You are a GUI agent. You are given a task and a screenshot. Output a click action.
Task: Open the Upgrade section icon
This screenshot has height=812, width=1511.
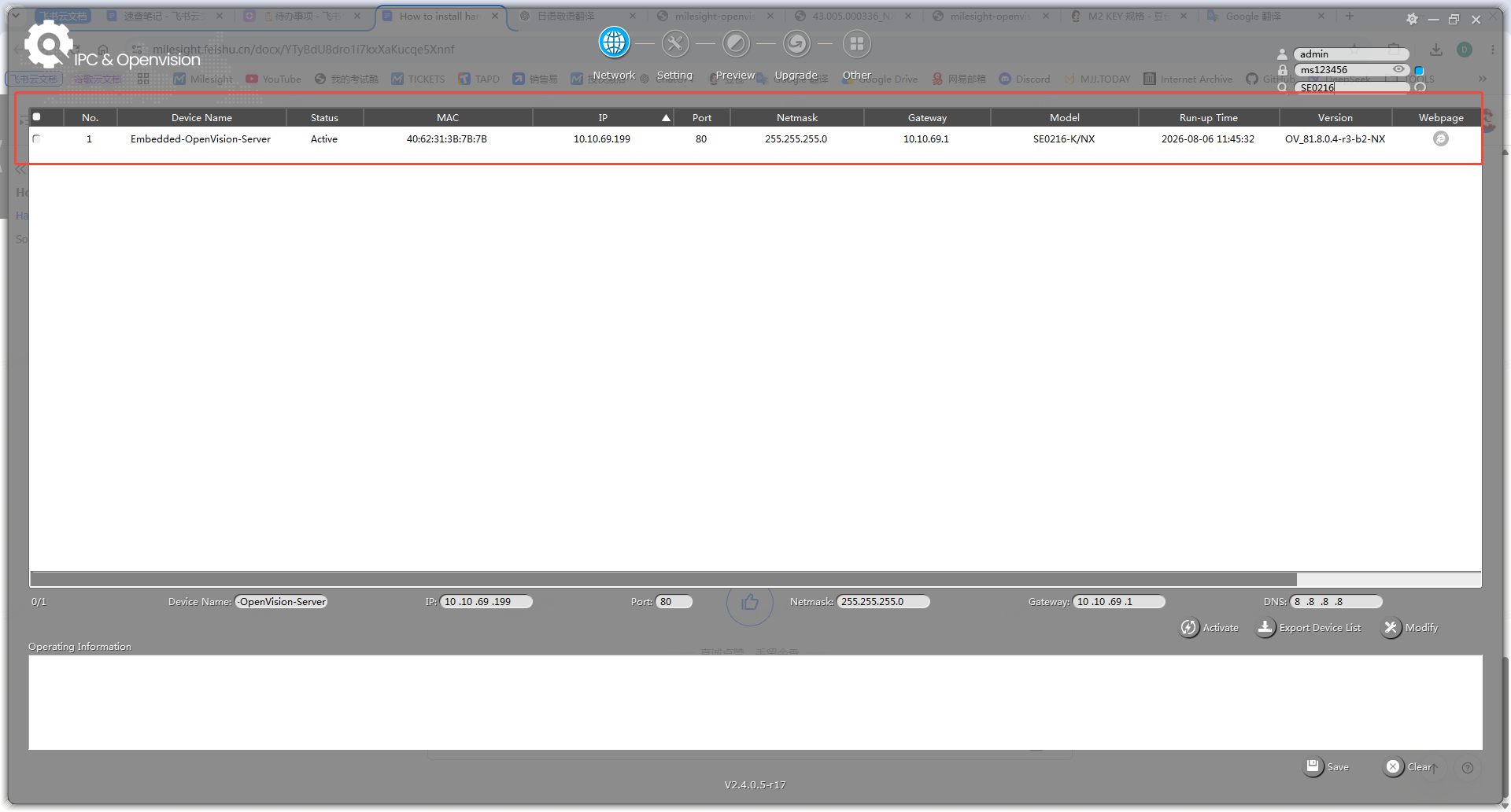[796, 43]
